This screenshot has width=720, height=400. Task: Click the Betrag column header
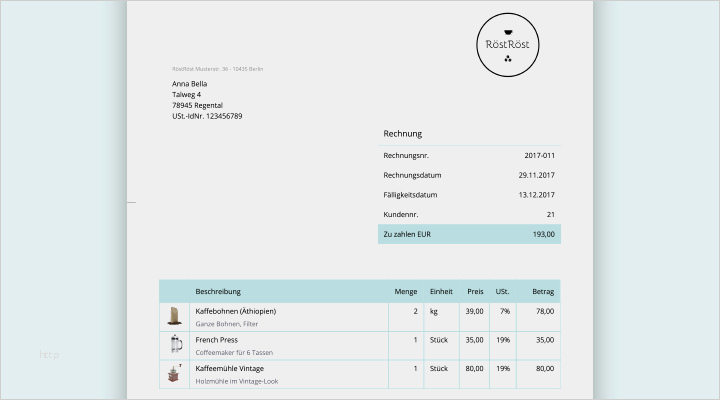(x=543, y=291)
